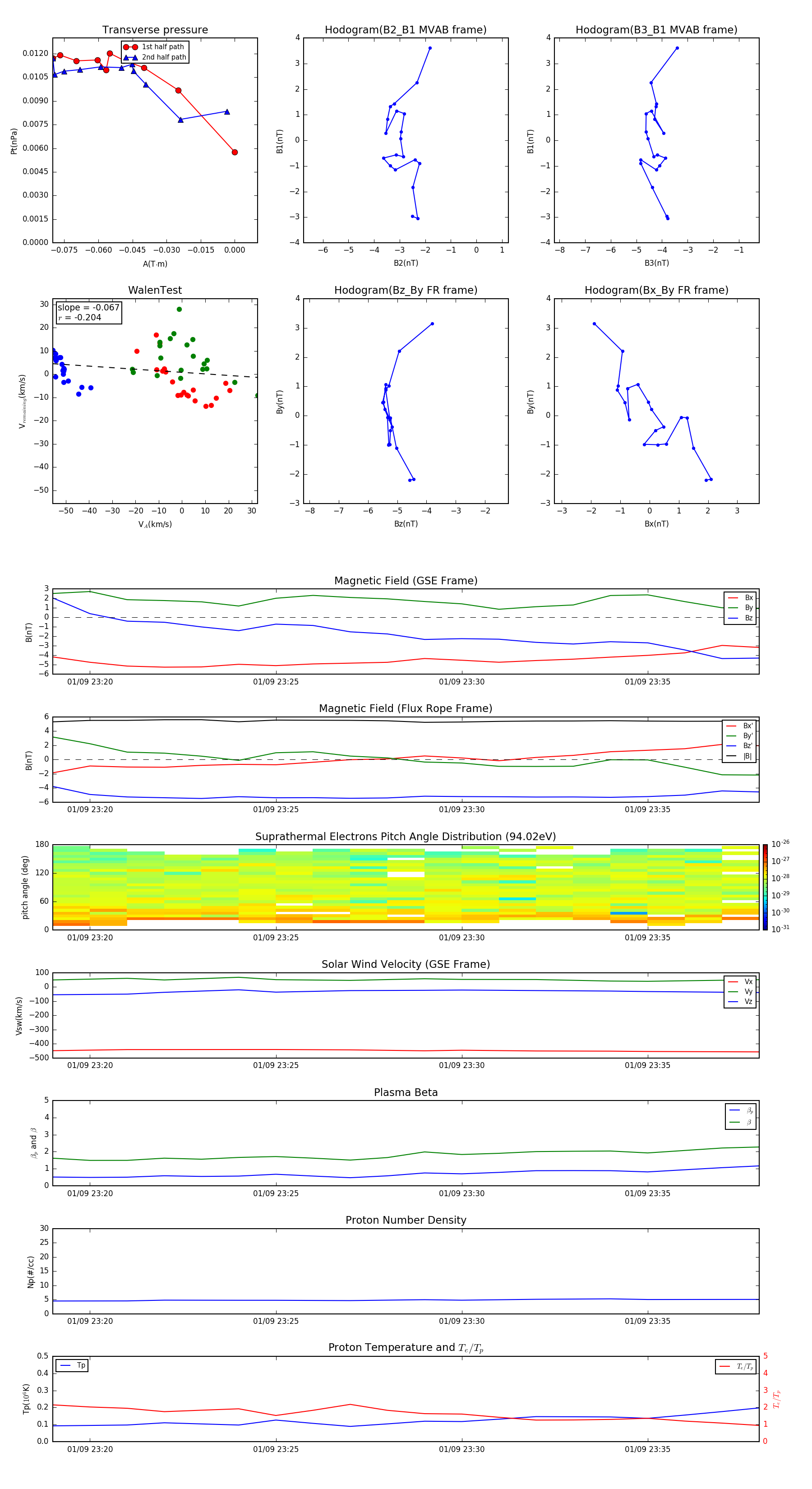Click the By entry in GSE Frame legend

pyautogui.click(x=740, y=608)
